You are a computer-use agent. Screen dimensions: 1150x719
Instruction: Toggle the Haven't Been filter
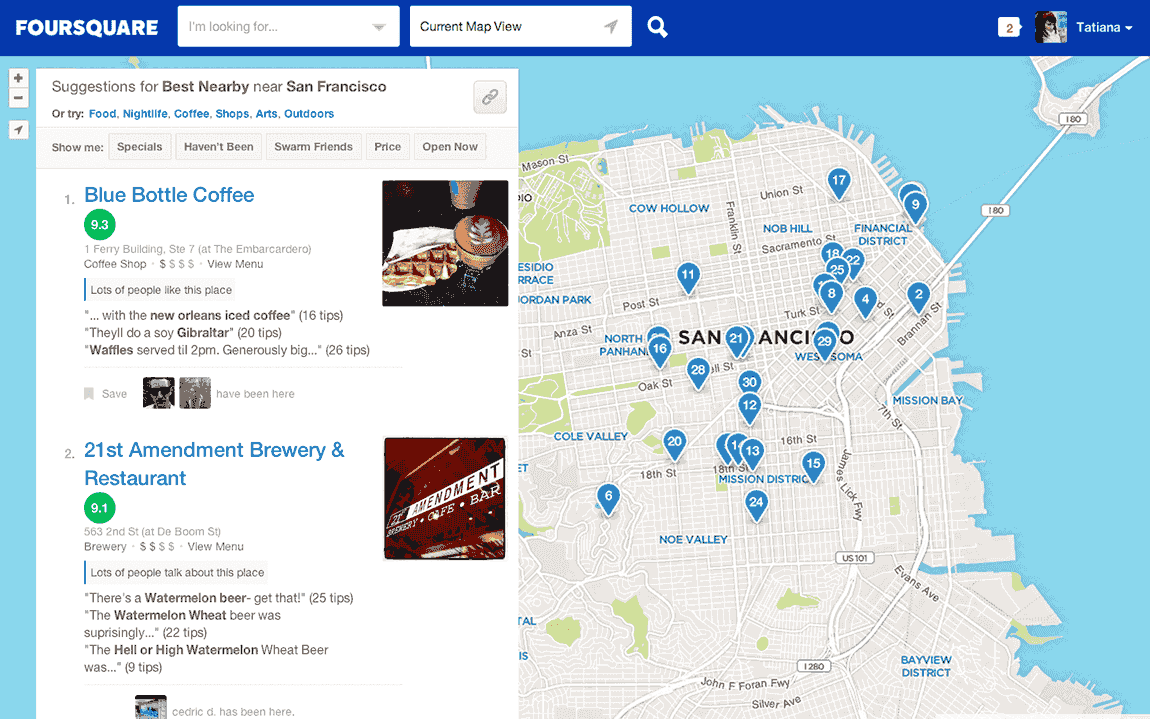[x=219, y=147]
